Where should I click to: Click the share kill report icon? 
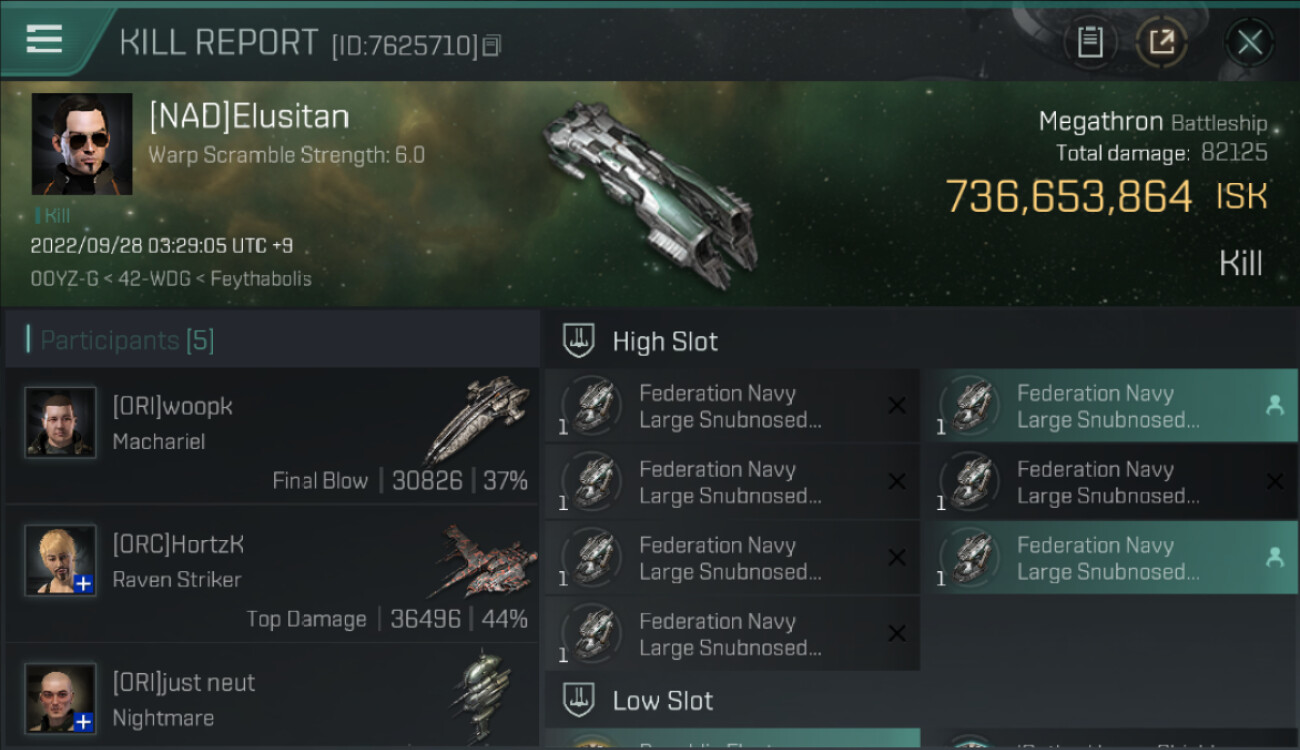coord(1161,43)
